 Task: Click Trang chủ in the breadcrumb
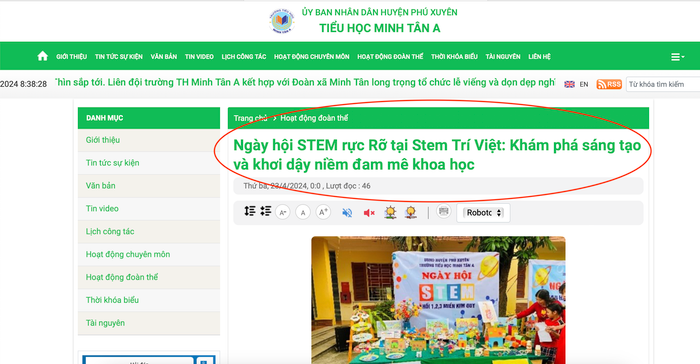point(250,118)
